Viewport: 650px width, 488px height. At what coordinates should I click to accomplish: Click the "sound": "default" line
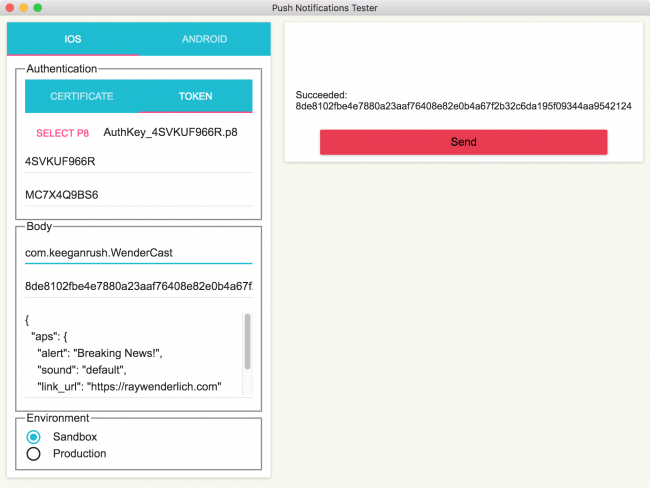click(82, 370)
